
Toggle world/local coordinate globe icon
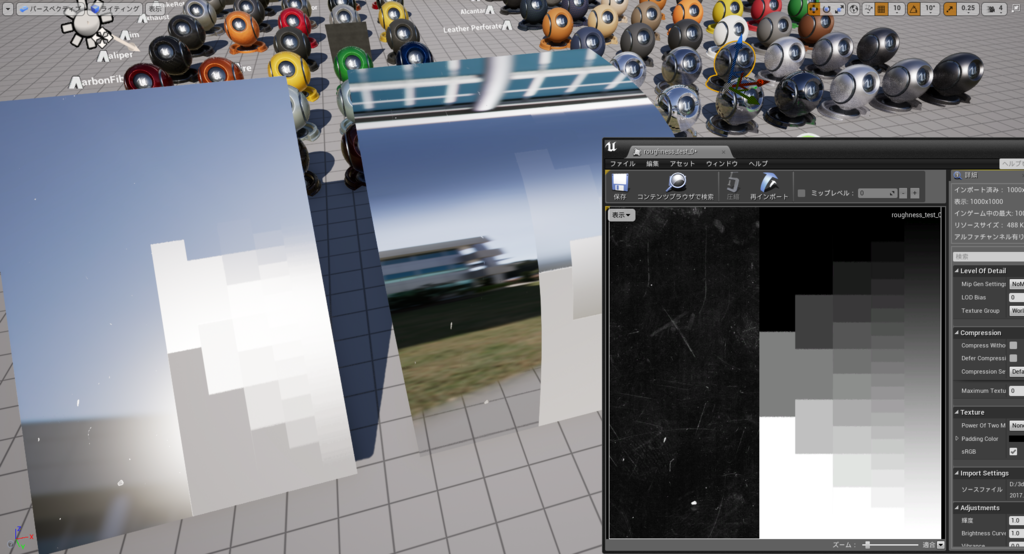point(854,9)
